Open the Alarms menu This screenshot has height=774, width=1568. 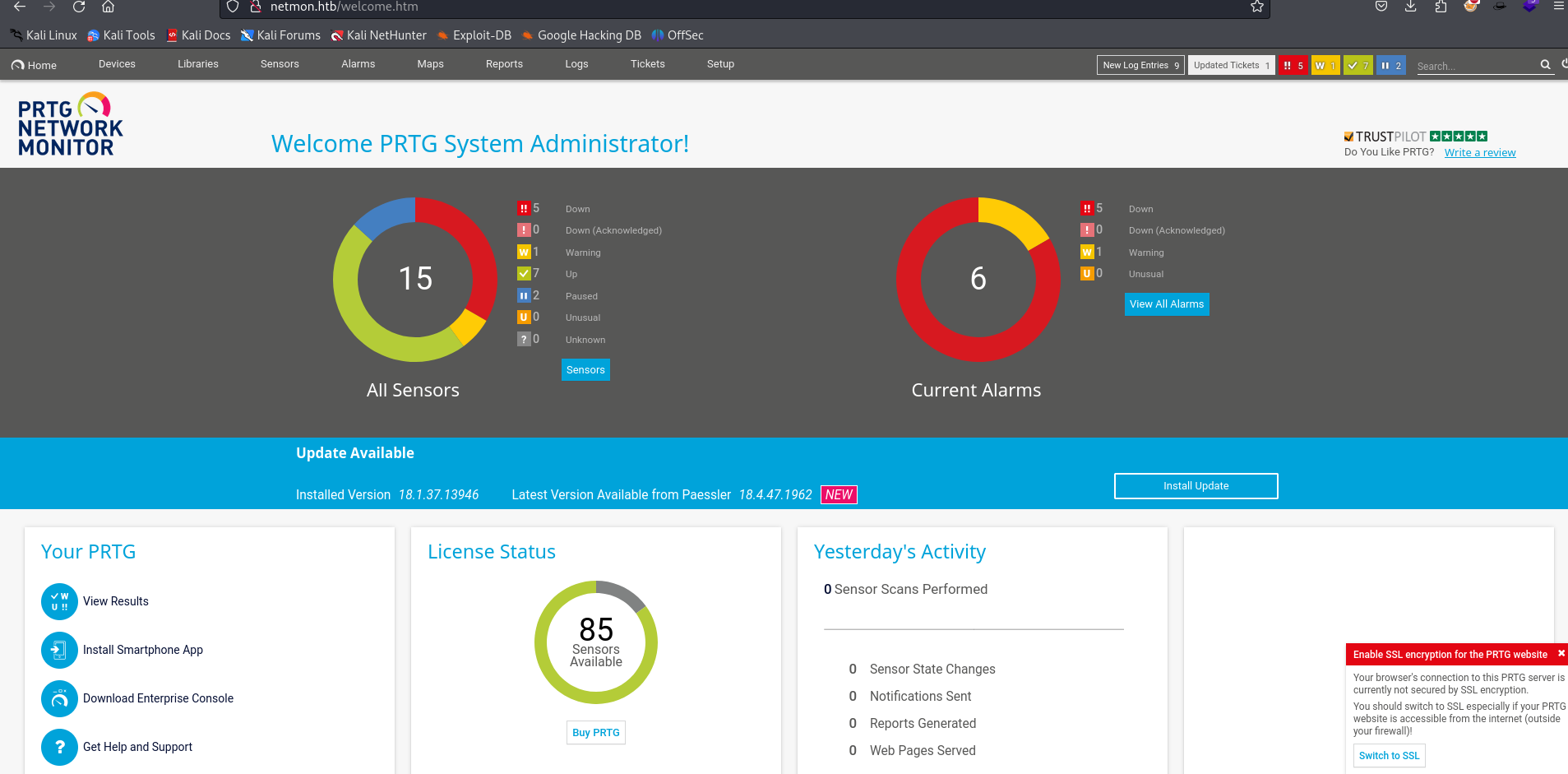[358, 64]
